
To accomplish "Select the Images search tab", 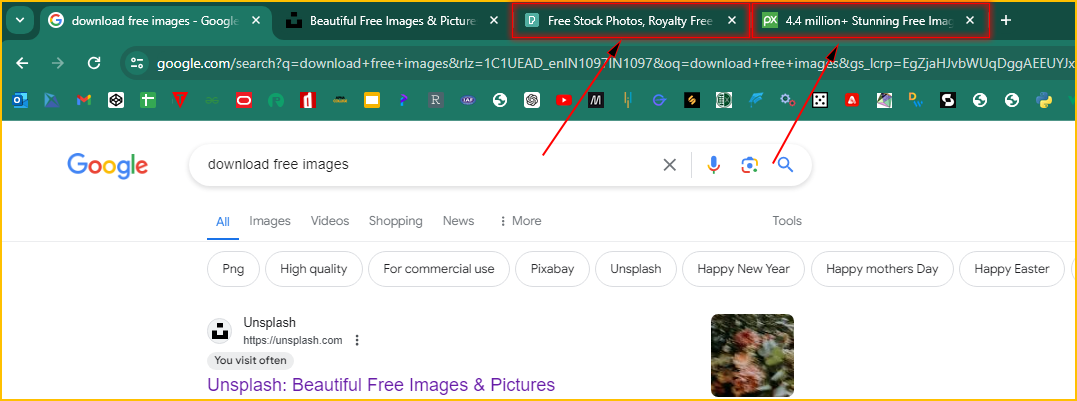I will pos(270,221).
